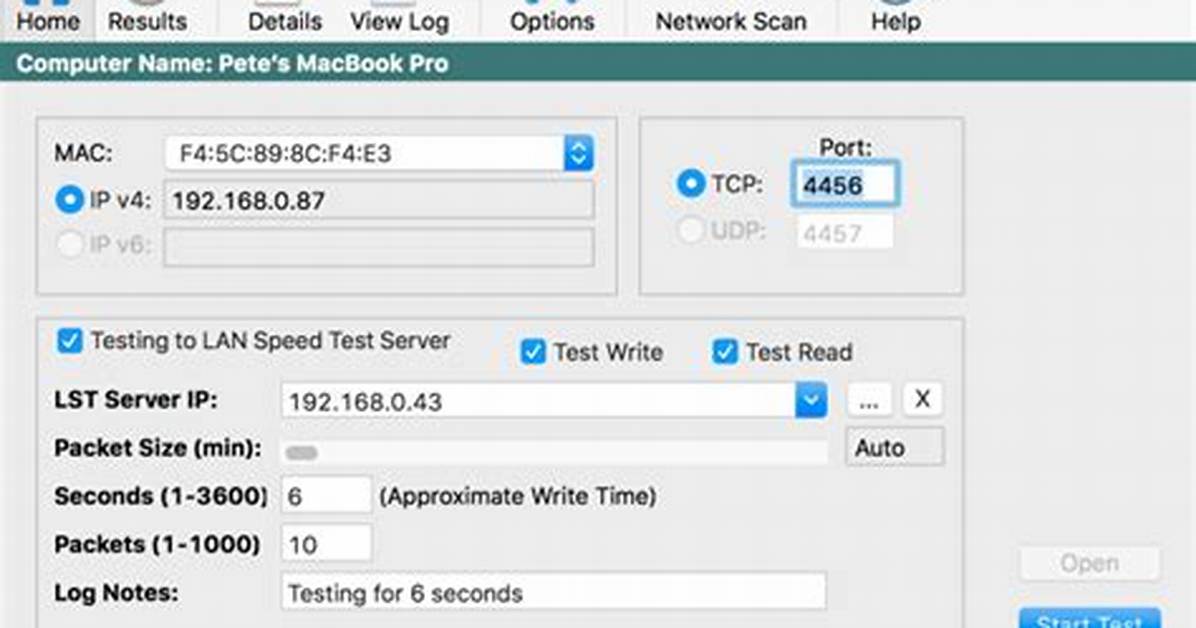Viewport: 1196px width, 628px height.
Task: Click the Open button
Action: 1089,563
